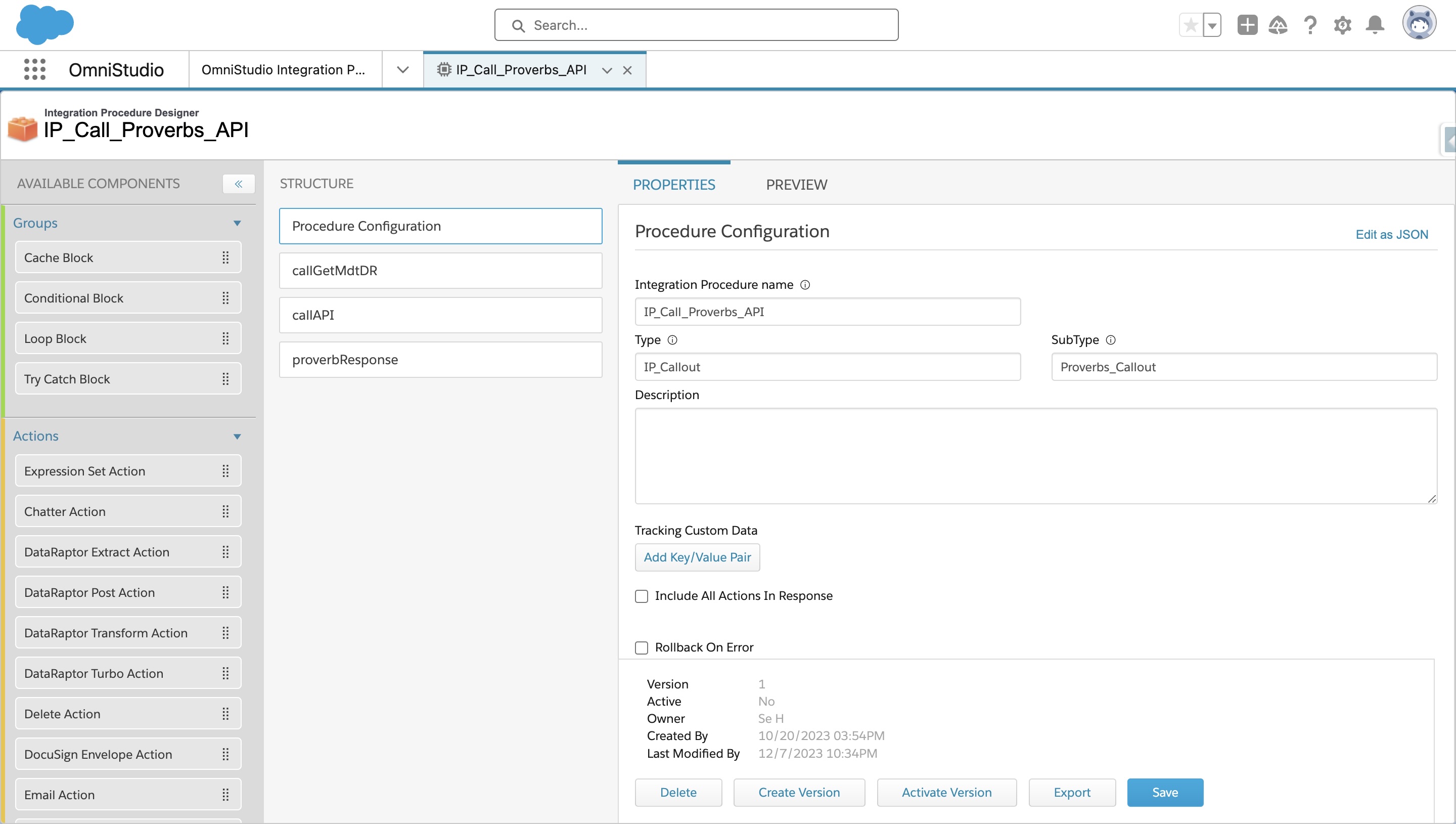Screen dimensions: 1456x824
Task: Focus the global Search field
Action: click(x=696, y=25)
